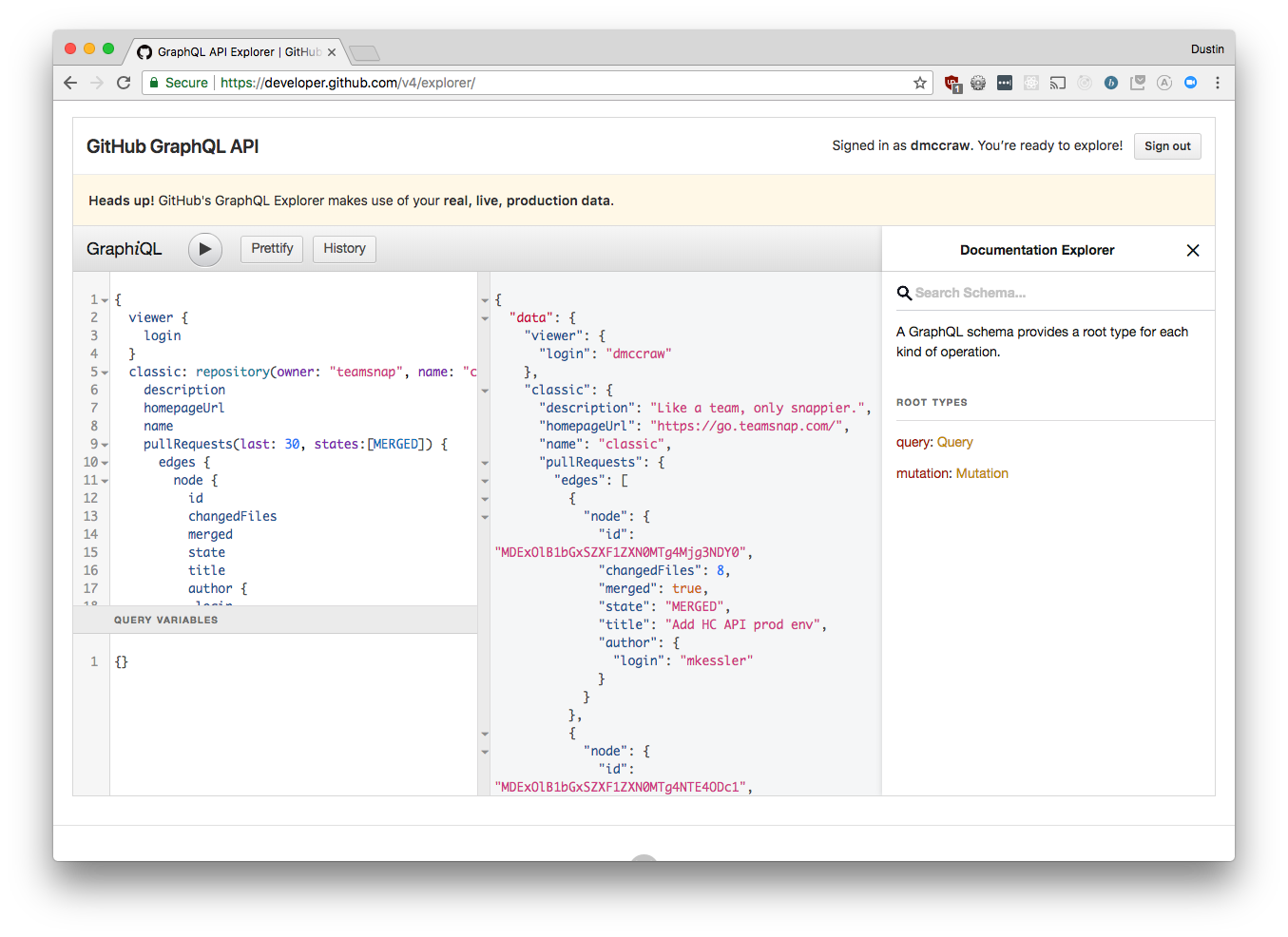The width and height of the screenshot is (1288, 937).
Task: Run the query with the play button
Action: click(x=204, y=249)
